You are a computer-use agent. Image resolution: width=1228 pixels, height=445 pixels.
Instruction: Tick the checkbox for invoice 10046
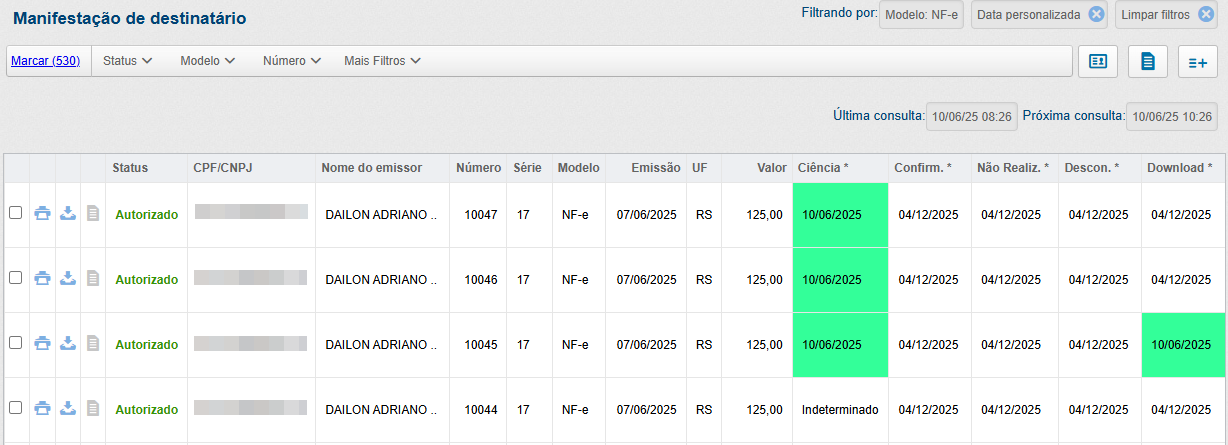15,277
